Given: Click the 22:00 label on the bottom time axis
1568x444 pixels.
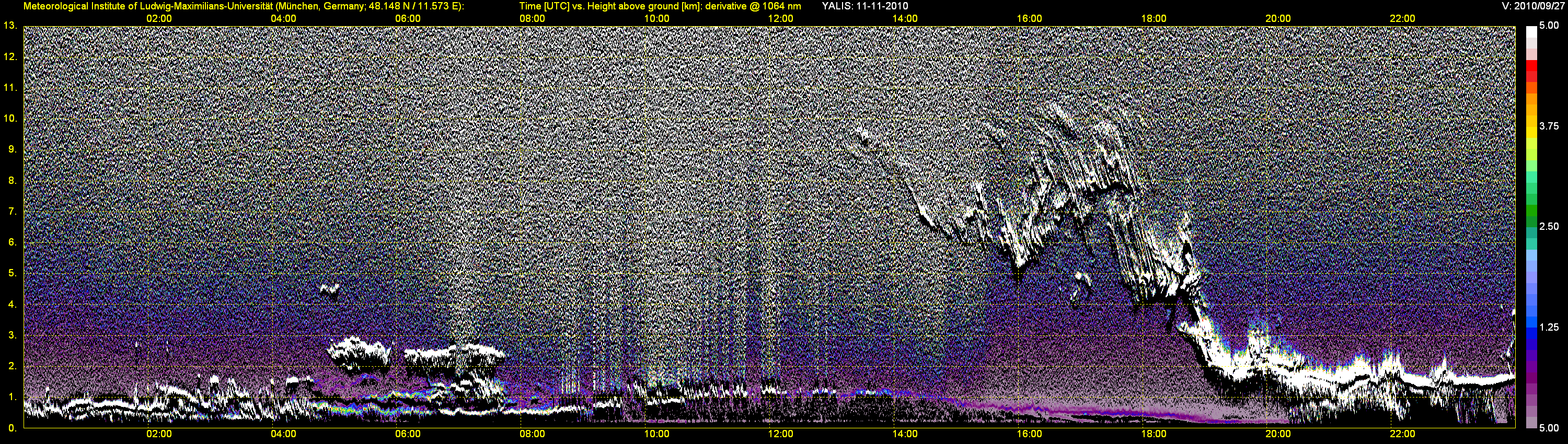Looking at the screenshot, I should [1402, 434].
